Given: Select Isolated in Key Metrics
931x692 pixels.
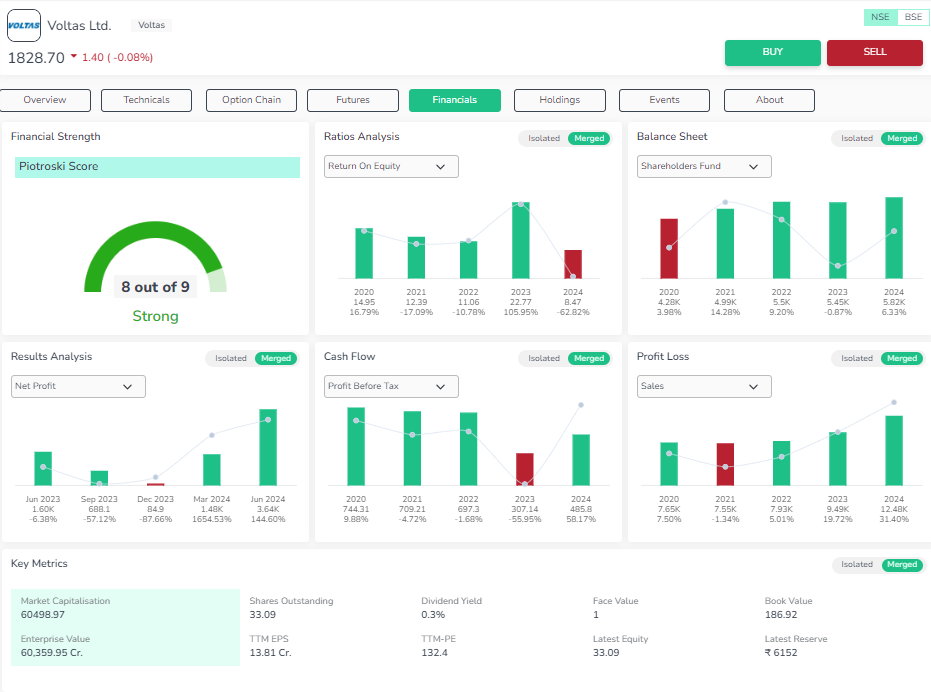Looking at the screenshot, I should (857, 564).
